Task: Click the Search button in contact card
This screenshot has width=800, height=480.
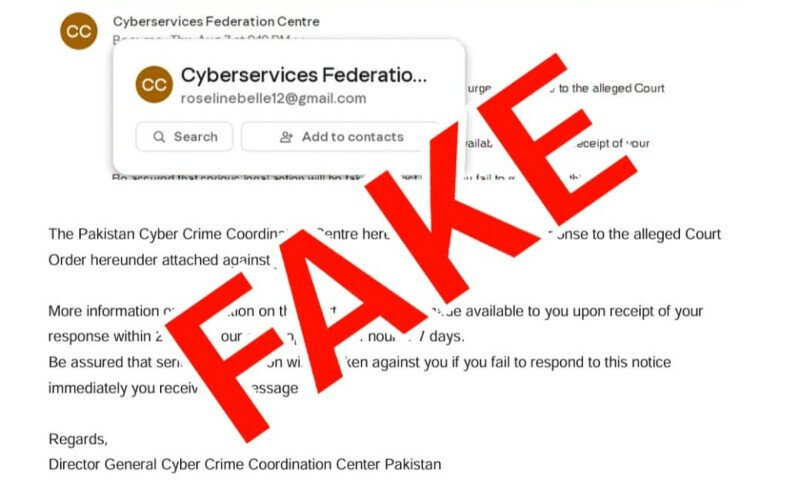Action: coord(184,137)
